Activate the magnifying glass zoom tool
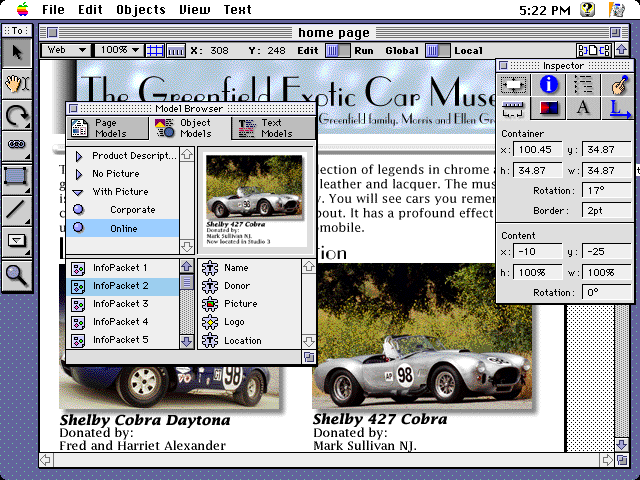The height and width of the screenshot is (480, 640). point(17,275)
